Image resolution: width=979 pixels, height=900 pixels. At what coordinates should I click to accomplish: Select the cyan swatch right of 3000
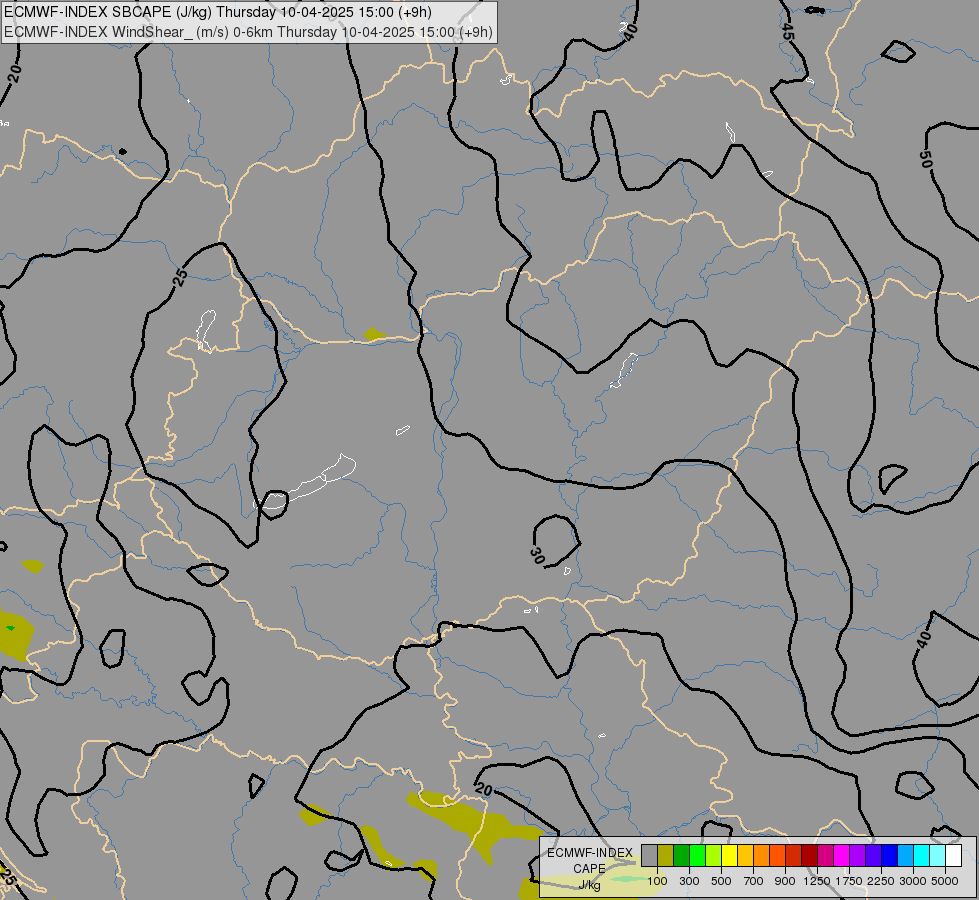coord(922,856)
